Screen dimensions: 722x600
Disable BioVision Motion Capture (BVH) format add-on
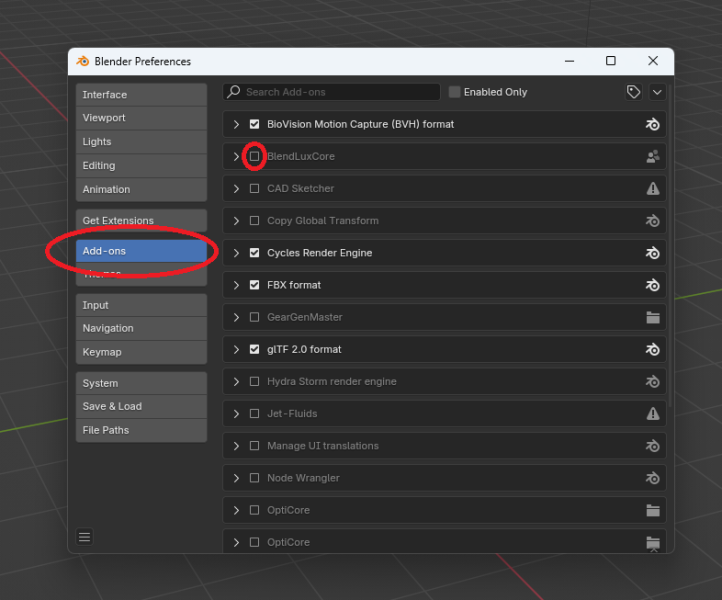tap(254, 124)
